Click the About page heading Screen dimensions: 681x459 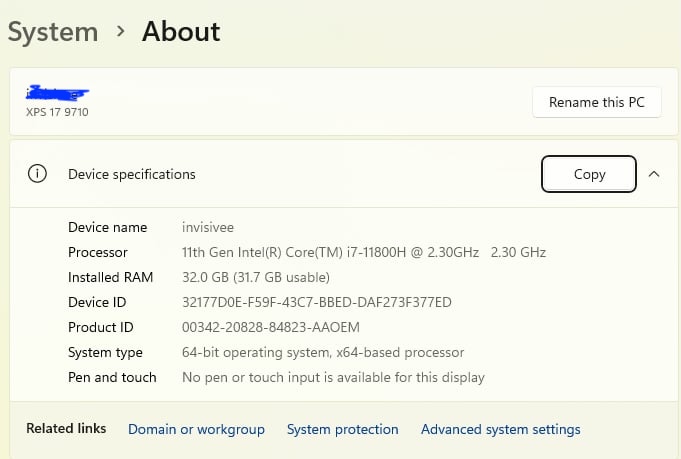[181, 32]
